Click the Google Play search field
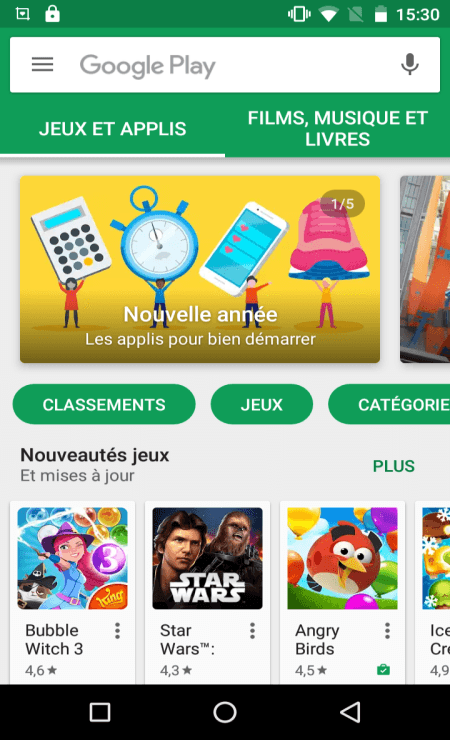The width and height of the screenshot is (450, 740). coord(225,65)
